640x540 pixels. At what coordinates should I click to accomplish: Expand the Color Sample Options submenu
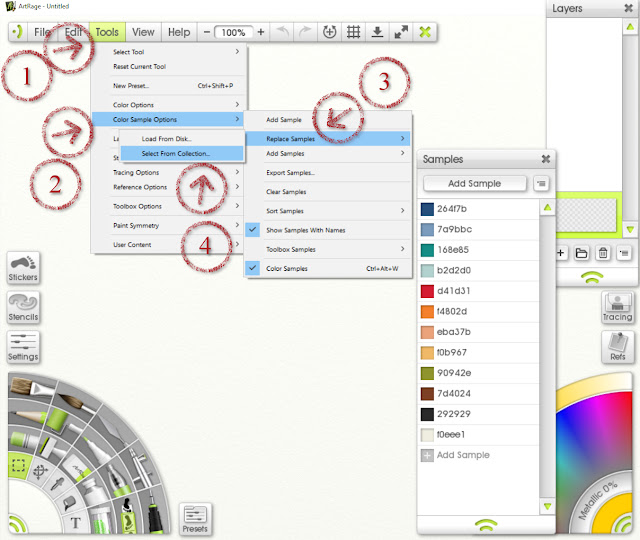point(168,119)
